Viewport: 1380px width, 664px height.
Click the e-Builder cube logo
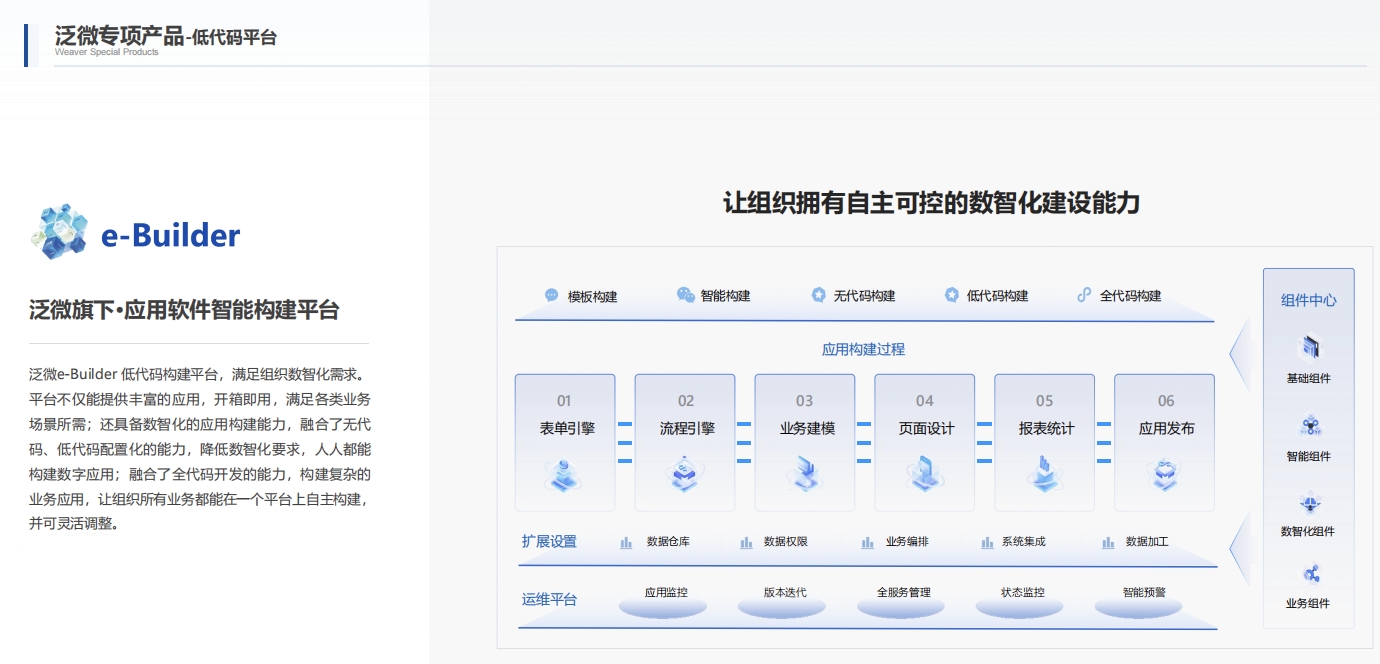tap(60, 230)
